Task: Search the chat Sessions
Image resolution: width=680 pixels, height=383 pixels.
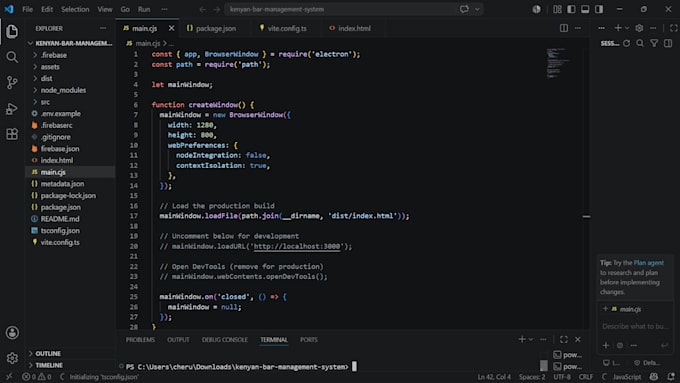Action: tap(640, 43)
